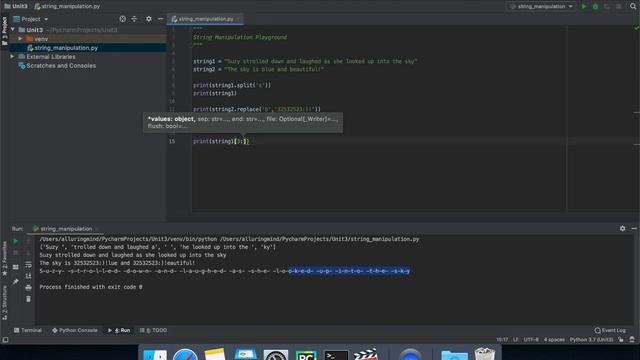Image resolution: width=640 pixels, height=360 pixels.
Task: Click the restore layout icon in the Run sidebar
Action: (16, 267)
